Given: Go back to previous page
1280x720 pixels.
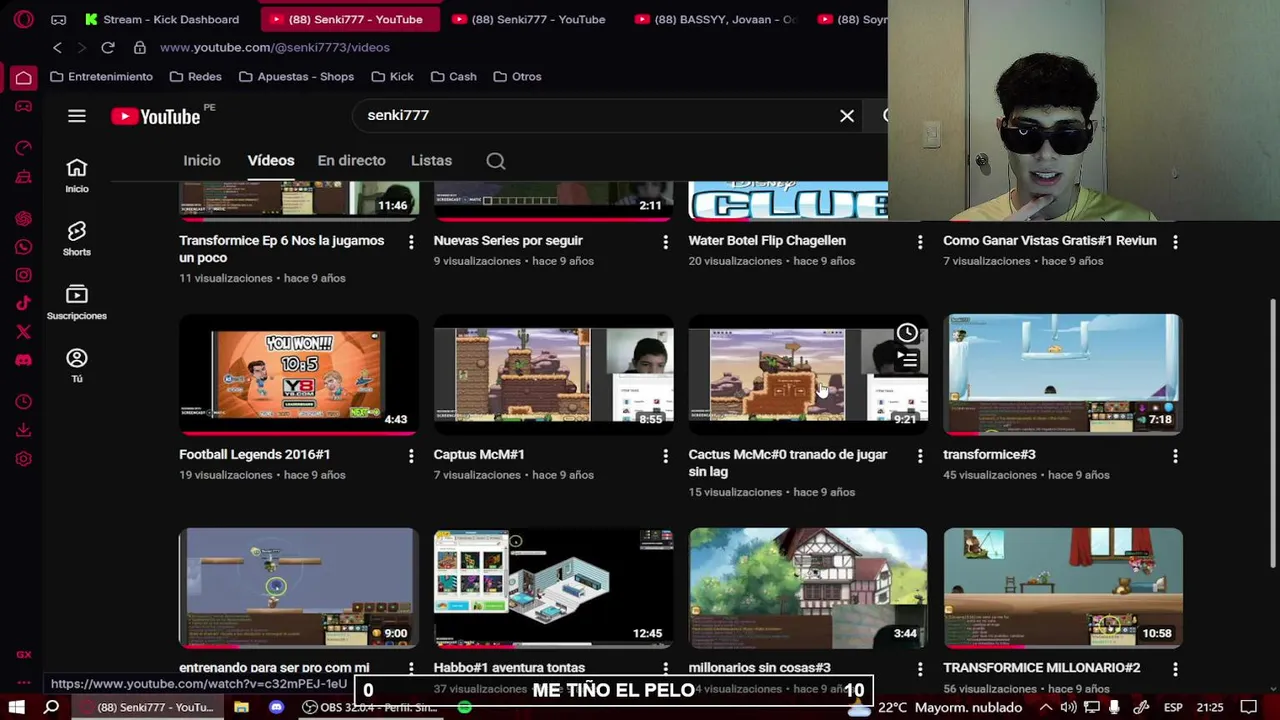Looking at the screenshot, I should (x=57, y=47).
